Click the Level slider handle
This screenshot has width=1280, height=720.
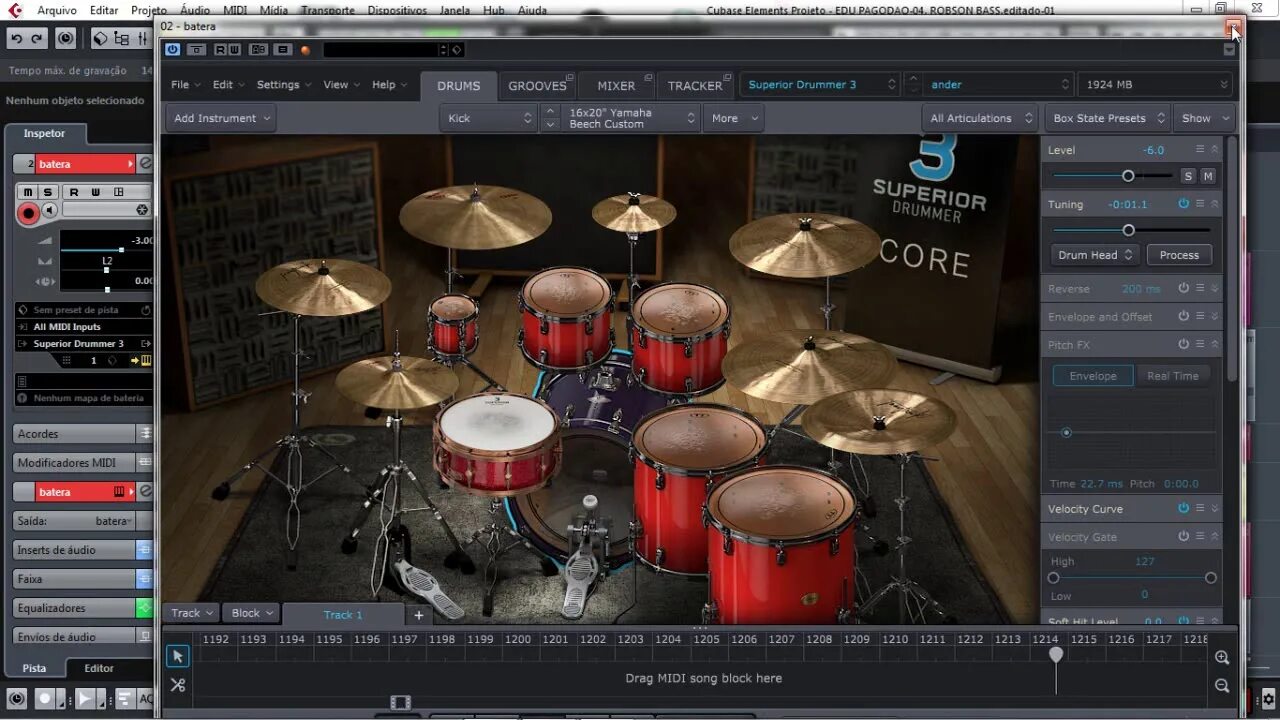(x=1128, y=176)
